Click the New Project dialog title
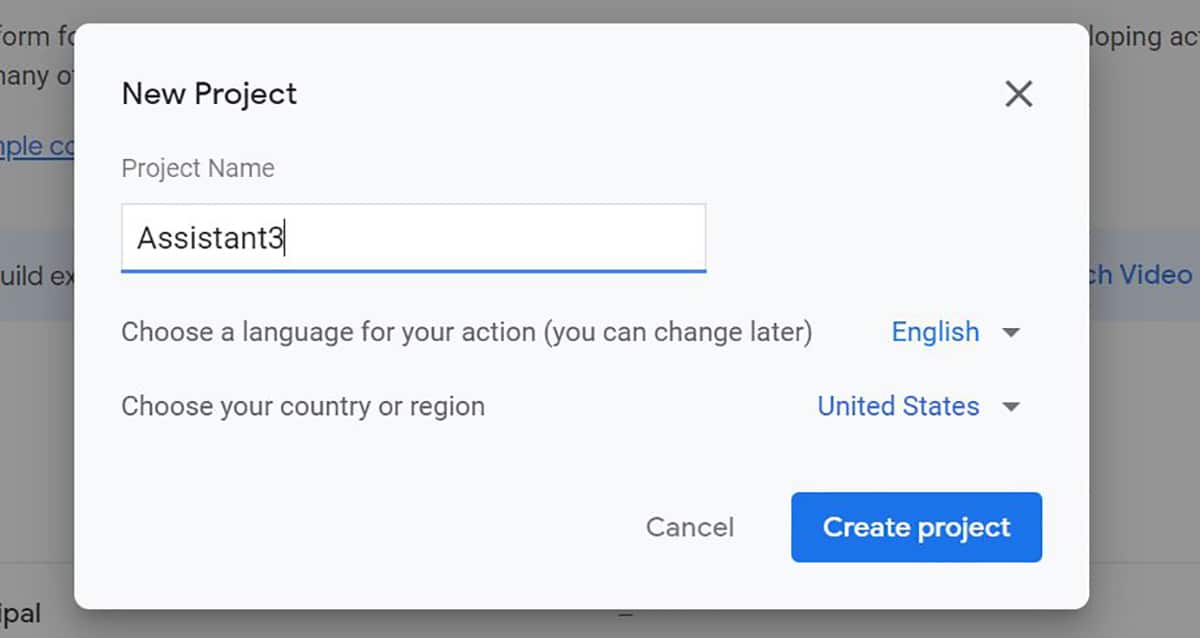 point(209,94)
